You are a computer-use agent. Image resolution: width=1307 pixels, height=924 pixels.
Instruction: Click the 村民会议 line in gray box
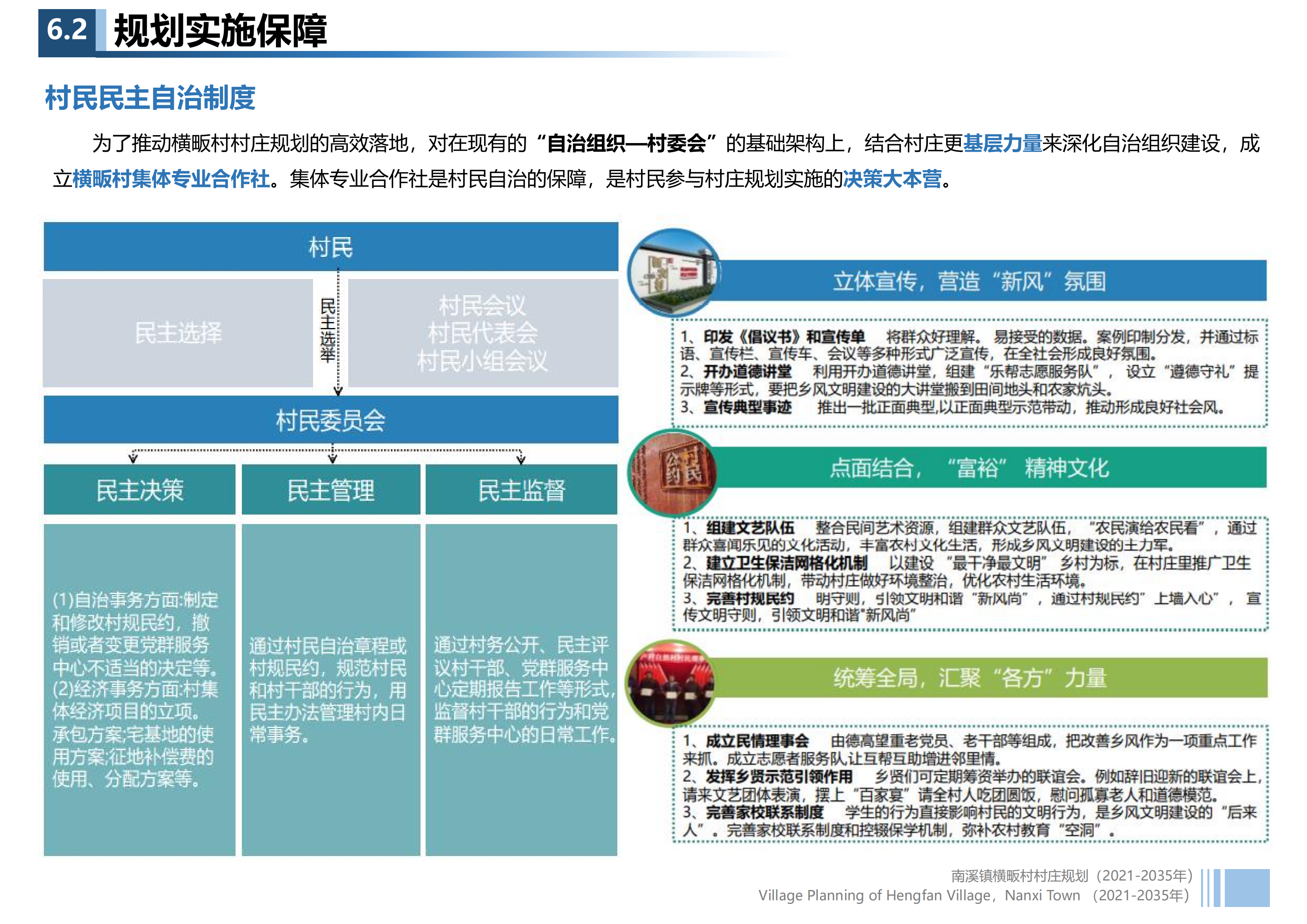pos(482,306)
